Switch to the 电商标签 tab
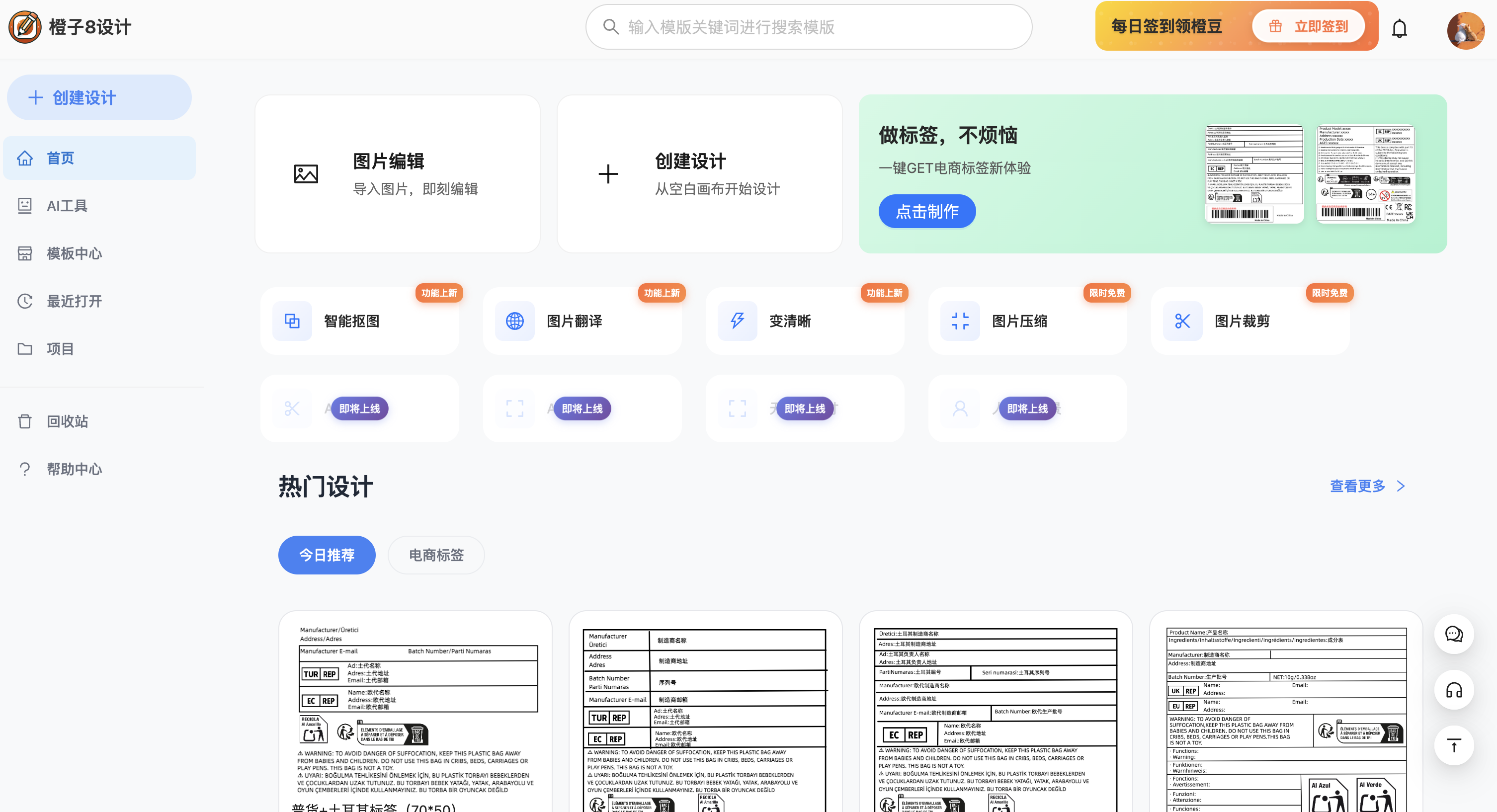Viewport: 1497px width, 812px height. pos(436,555)
